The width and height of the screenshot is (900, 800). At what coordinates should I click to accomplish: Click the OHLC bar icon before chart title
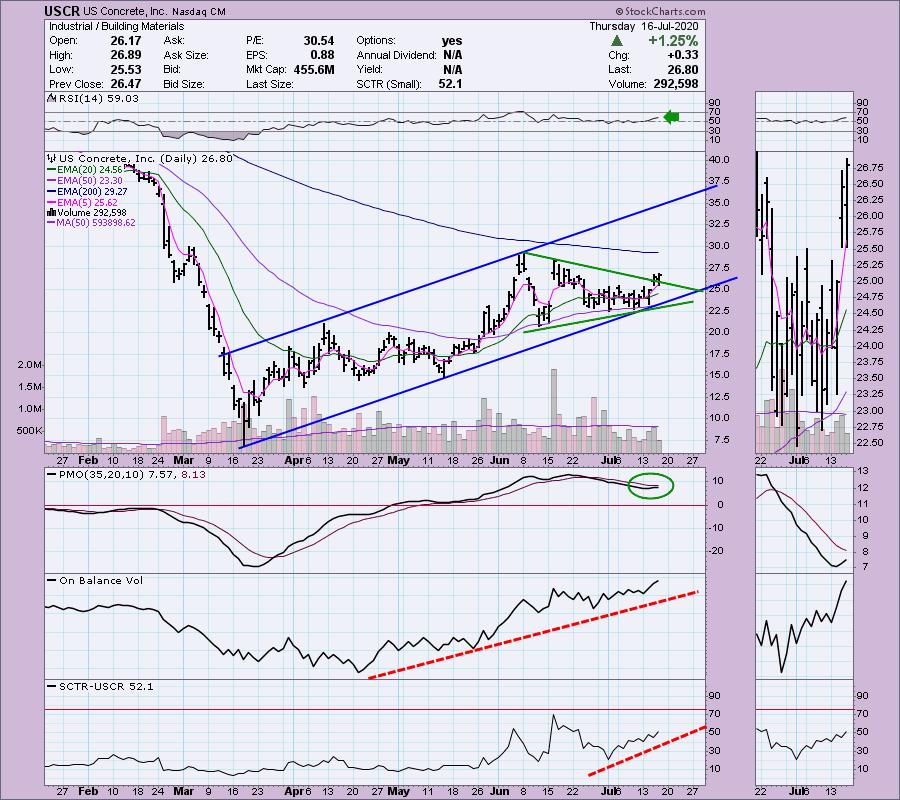pyautogui.click(x=52, y=158)
